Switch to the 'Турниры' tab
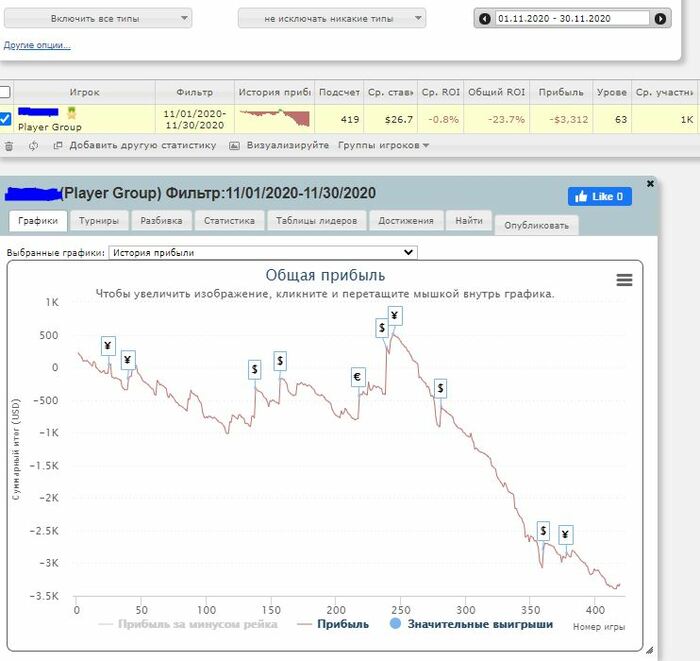 (x=99, y=221)
